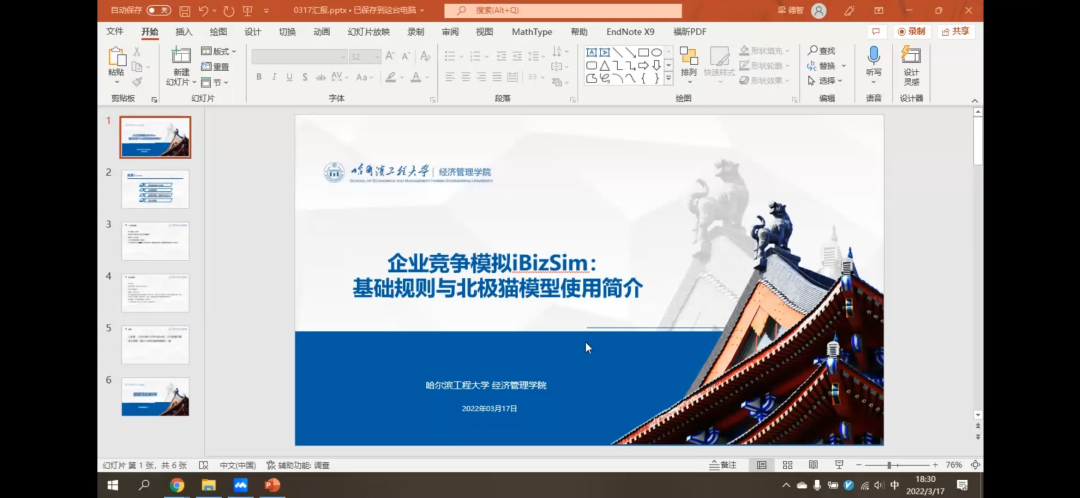This screenshot has height=498, width=1080.
Task: Click the Undo arrow icon
Action: coord(204,10)
